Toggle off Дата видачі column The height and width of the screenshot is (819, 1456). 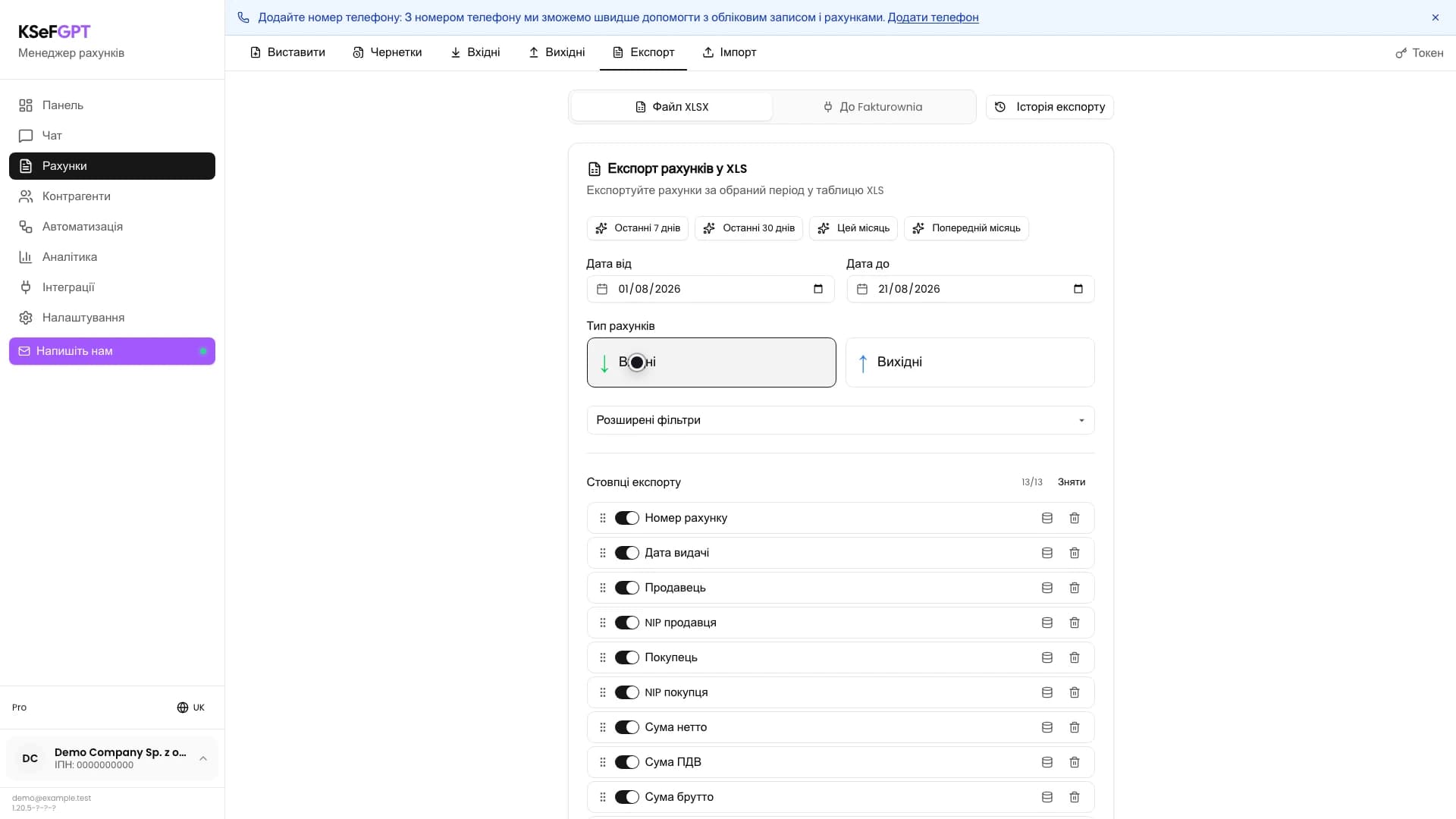(627, 553)
